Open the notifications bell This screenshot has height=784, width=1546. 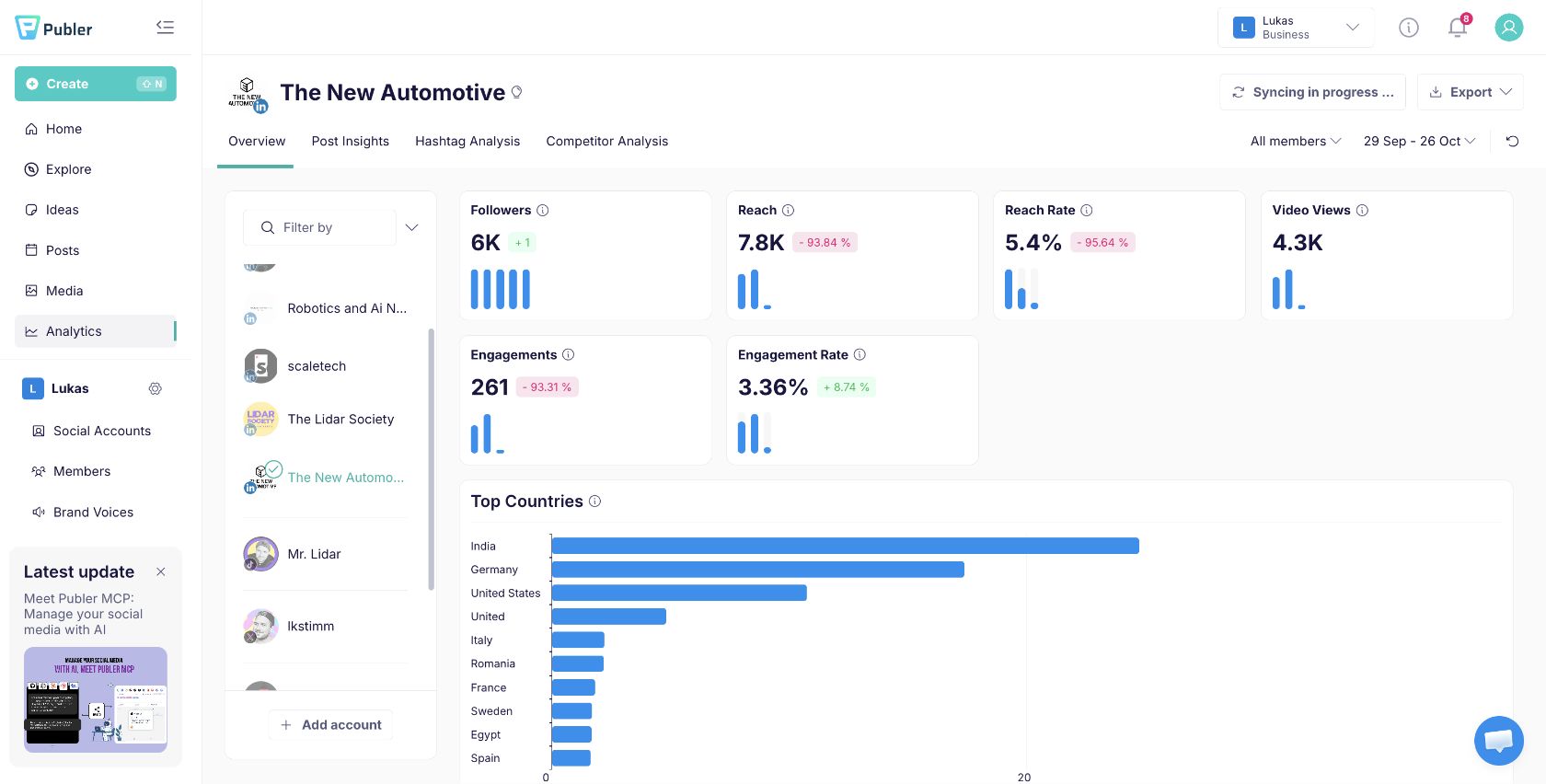[x=1458, y=27]
